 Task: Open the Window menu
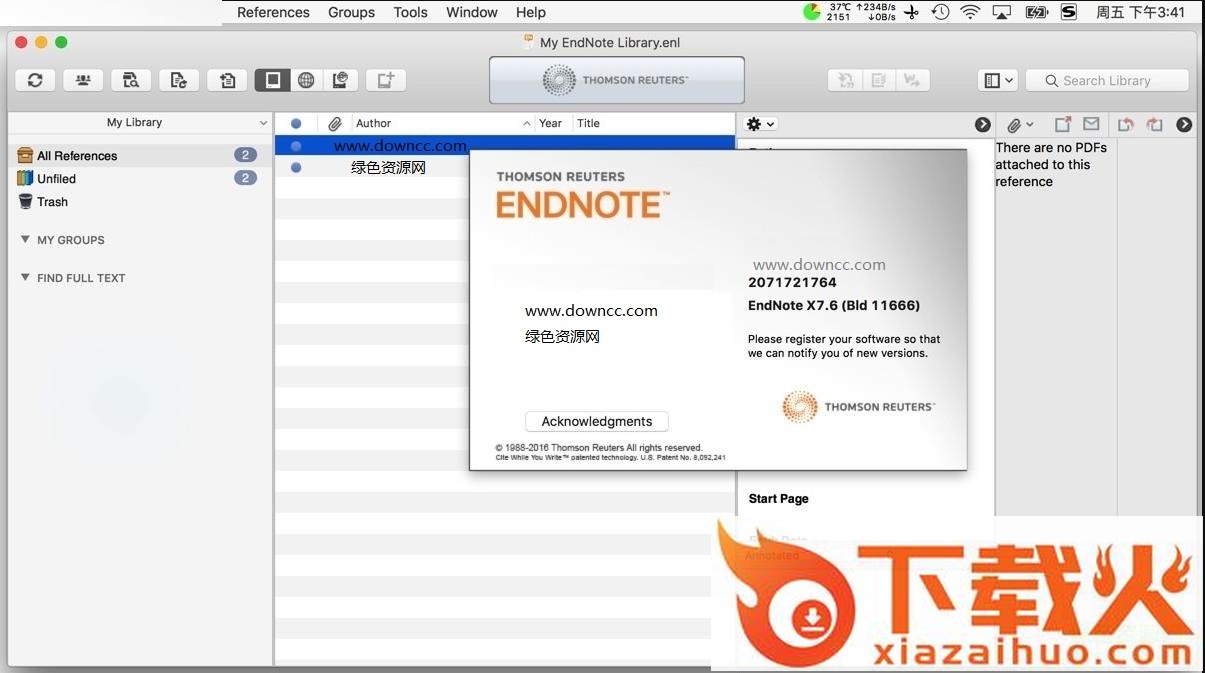pyautogui.click(x=472, y=12)
